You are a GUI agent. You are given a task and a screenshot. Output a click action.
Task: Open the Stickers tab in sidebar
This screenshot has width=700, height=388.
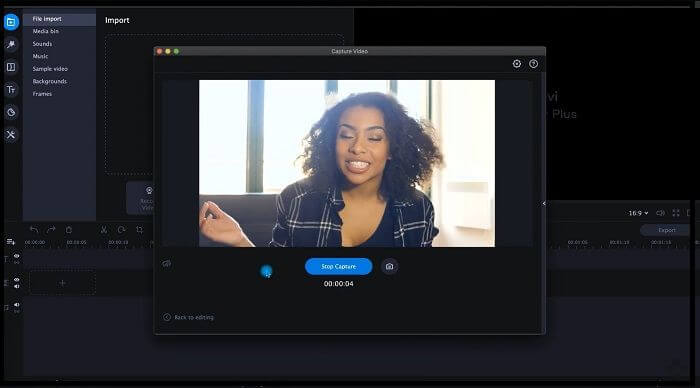(11, 112)
